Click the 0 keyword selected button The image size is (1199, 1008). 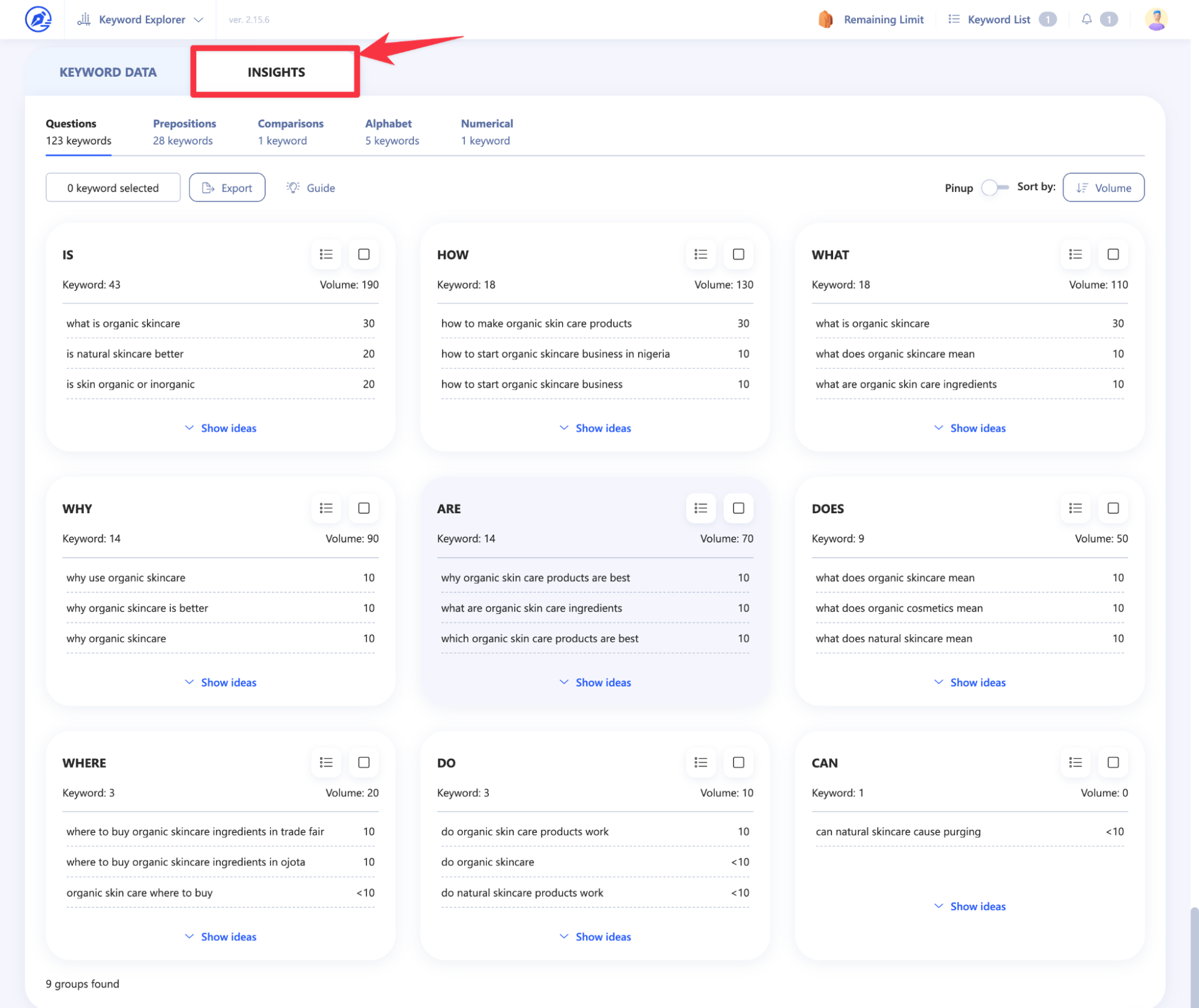(113, 188)
